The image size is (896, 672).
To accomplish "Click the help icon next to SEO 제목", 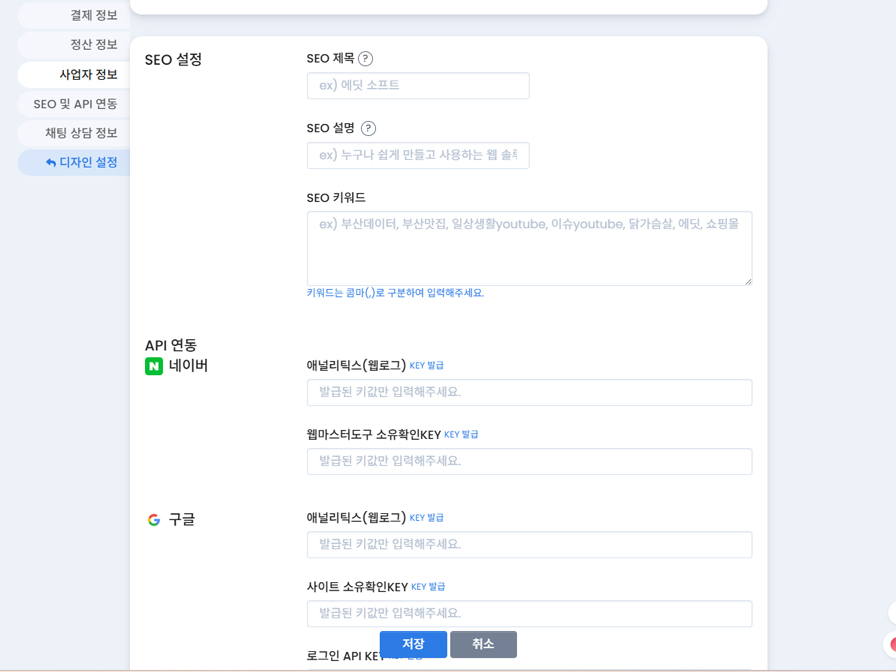I will tap(365, 59).
